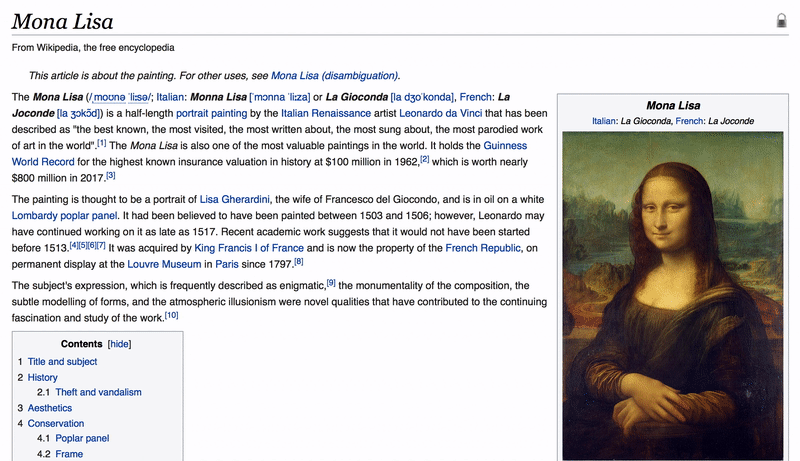Go to Frame subsection in contents

(69, 454)
